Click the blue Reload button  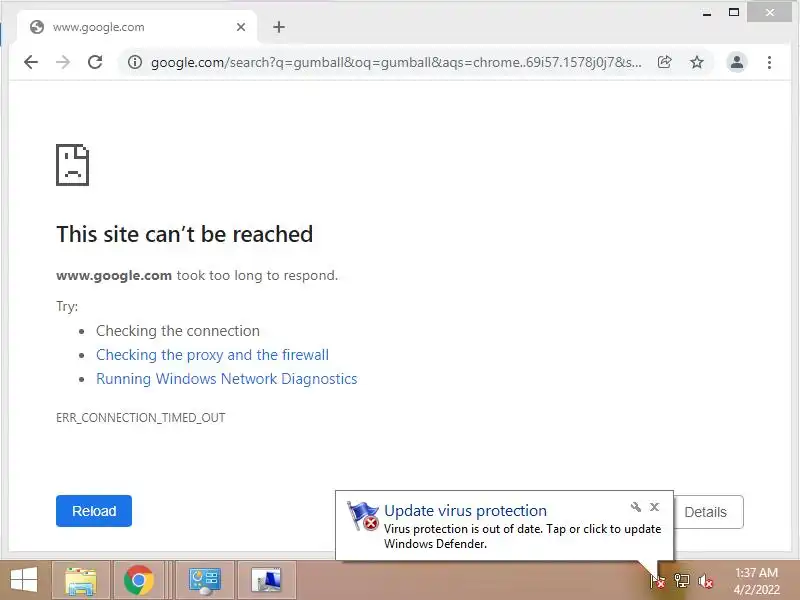[94, 511]
